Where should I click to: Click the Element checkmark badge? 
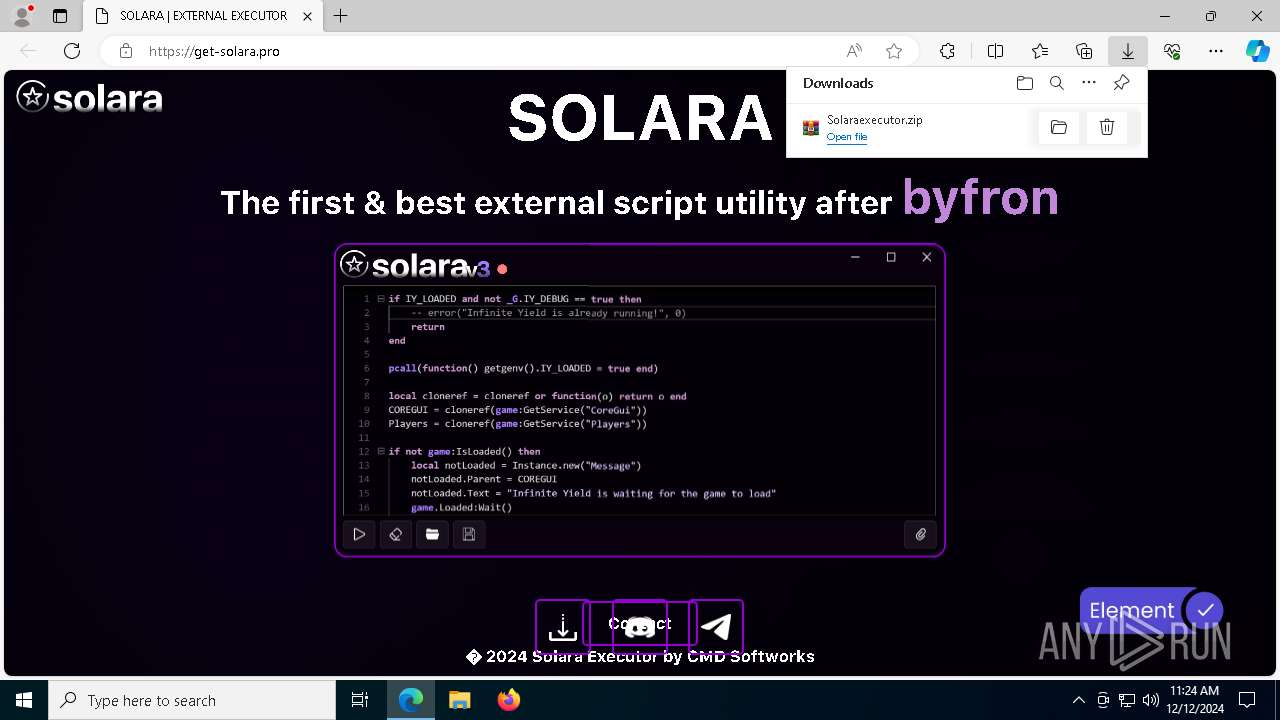click(x=1205, y=610)
